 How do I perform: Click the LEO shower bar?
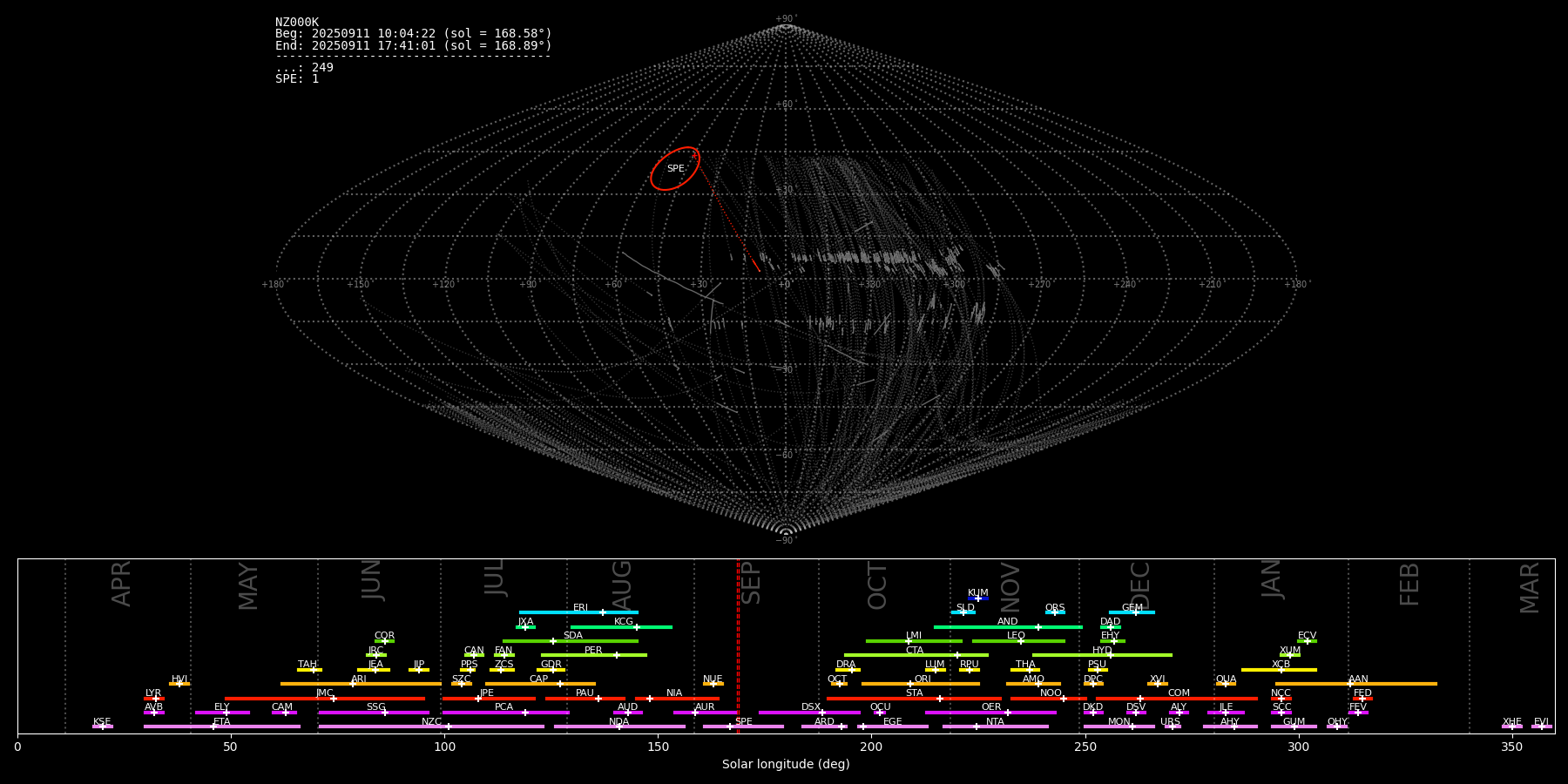coord(1018,641)
